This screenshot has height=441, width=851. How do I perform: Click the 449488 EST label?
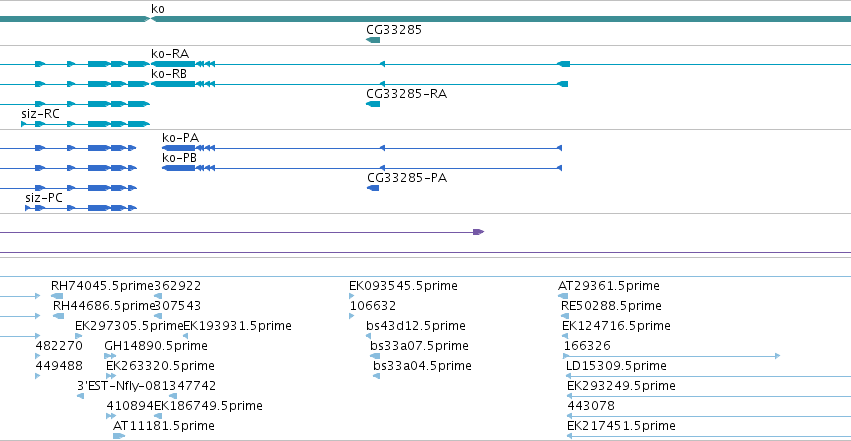[x=59, y=366]
